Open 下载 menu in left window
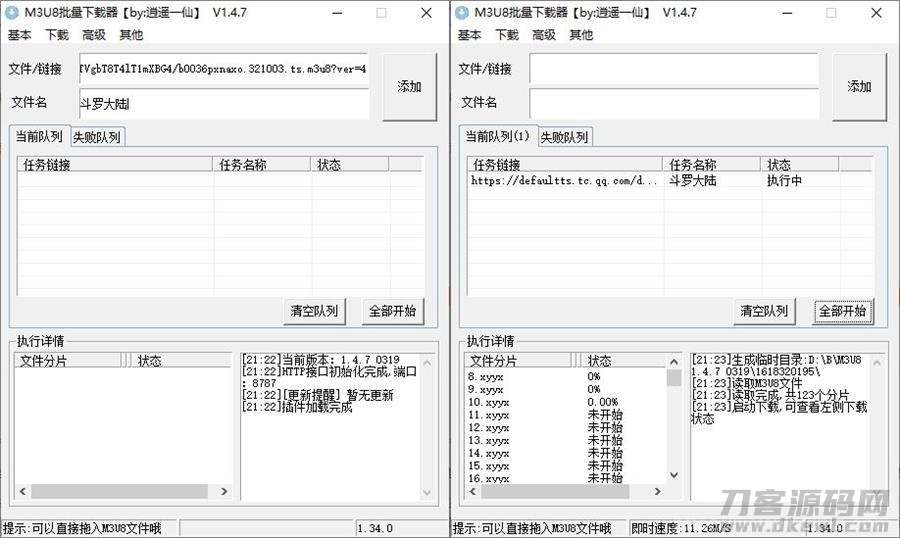This screenshot has height=538, width=900. (x=57, y=35)
